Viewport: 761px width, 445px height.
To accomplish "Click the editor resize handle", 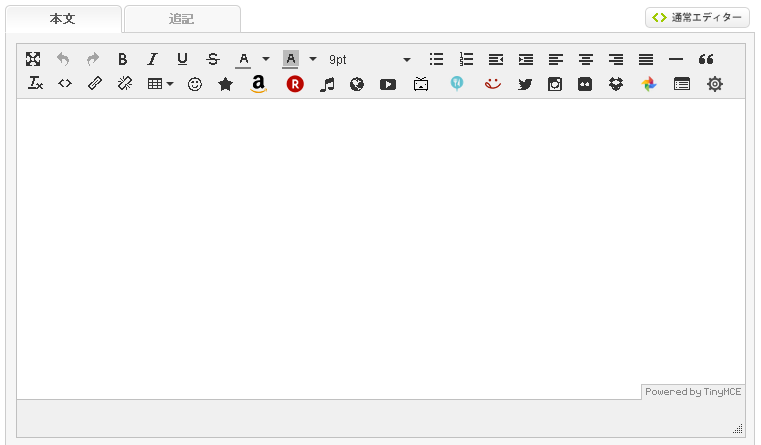I will [x=738, y=428].
